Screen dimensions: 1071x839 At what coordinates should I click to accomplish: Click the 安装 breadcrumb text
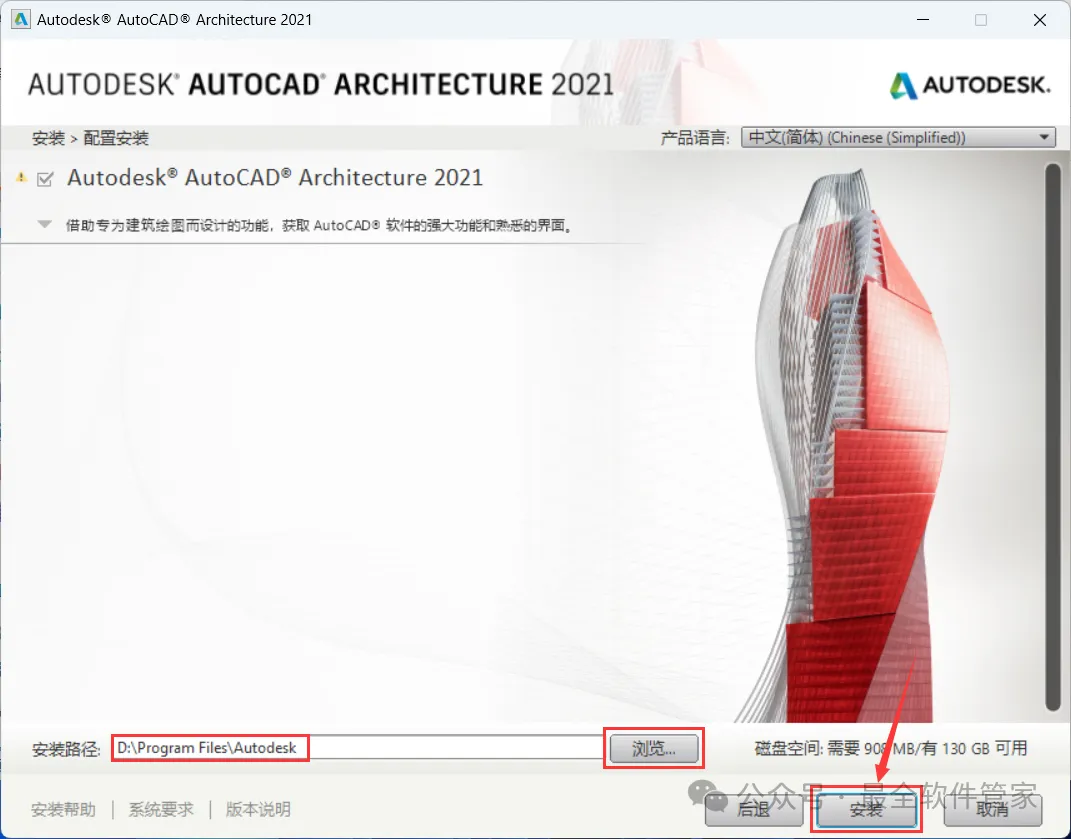[48, 138]
